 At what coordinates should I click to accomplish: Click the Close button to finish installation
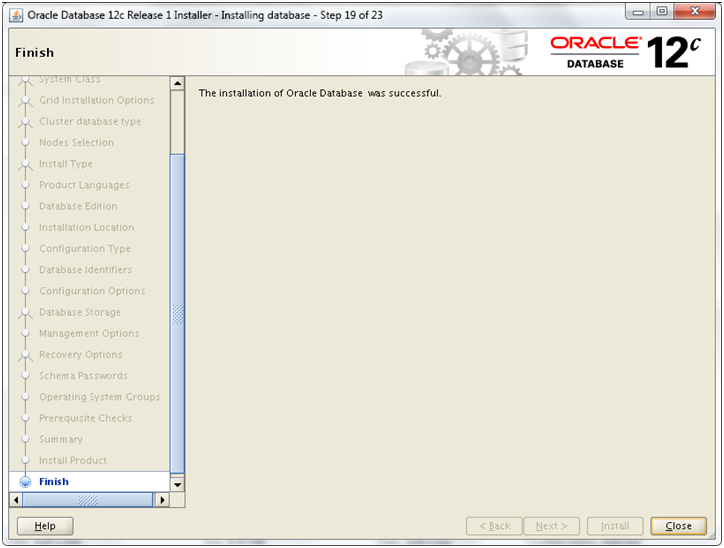(x=678, y=526)
